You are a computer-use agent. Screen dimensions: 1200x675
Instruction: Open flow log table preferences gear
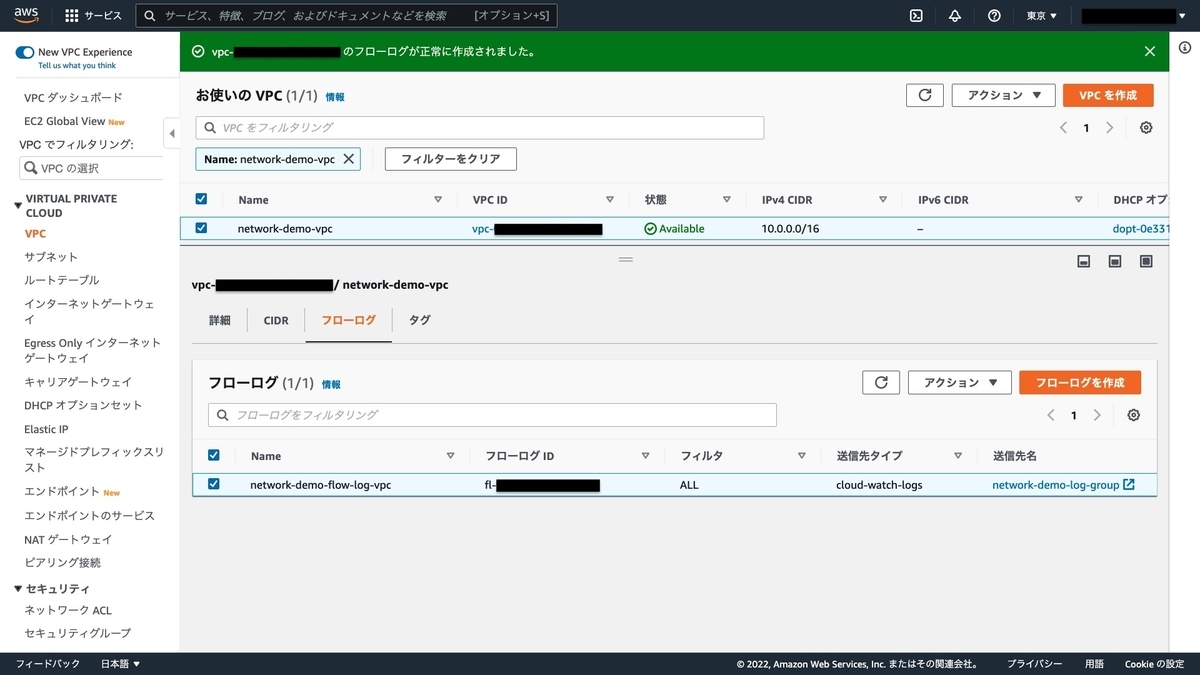pyautogui.click(x=1133, y=415)
